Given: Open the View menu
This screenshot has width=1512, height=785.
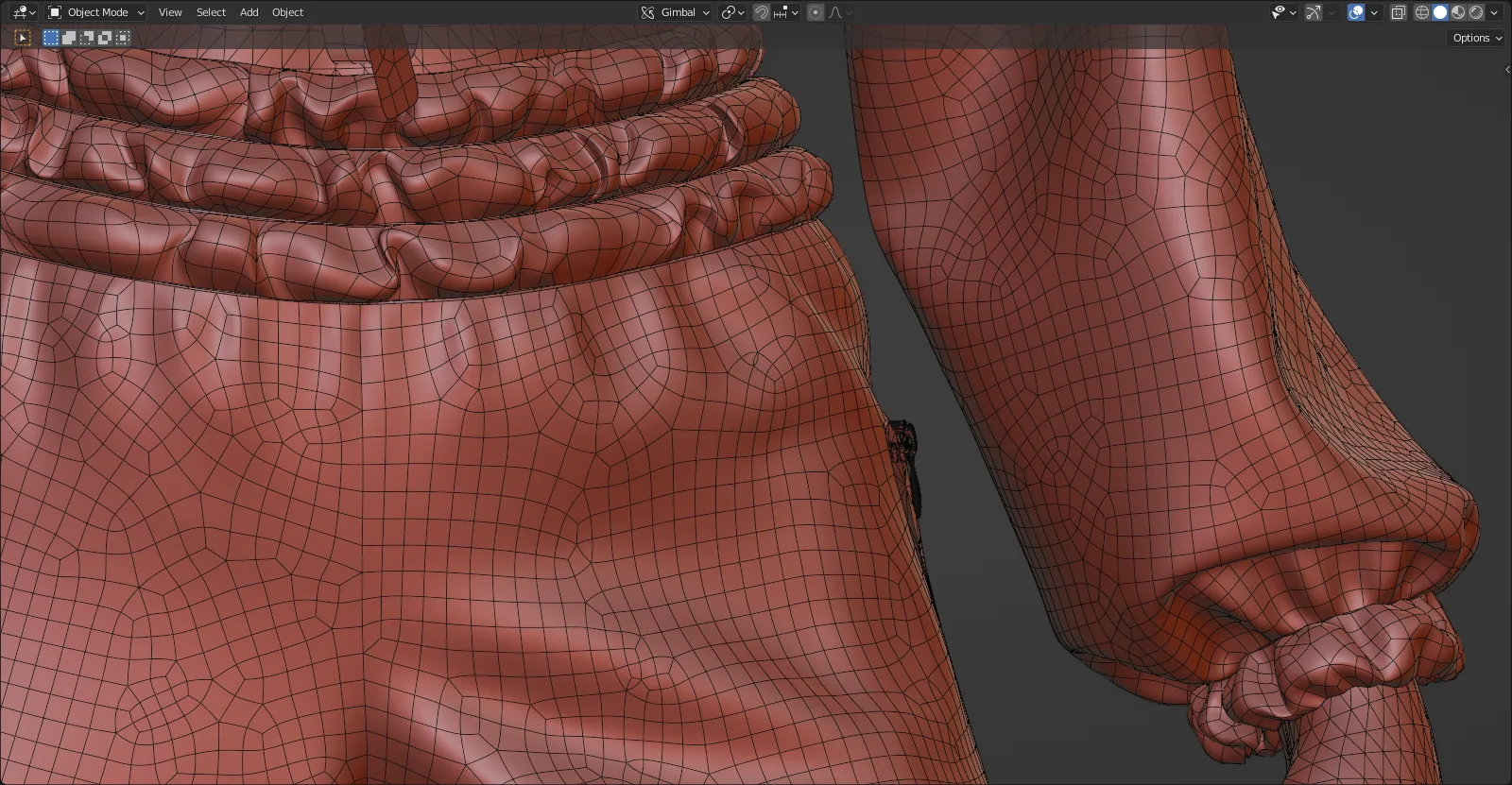Looking at the screenshot, I should pyautogui.click(x=170, y=12).
